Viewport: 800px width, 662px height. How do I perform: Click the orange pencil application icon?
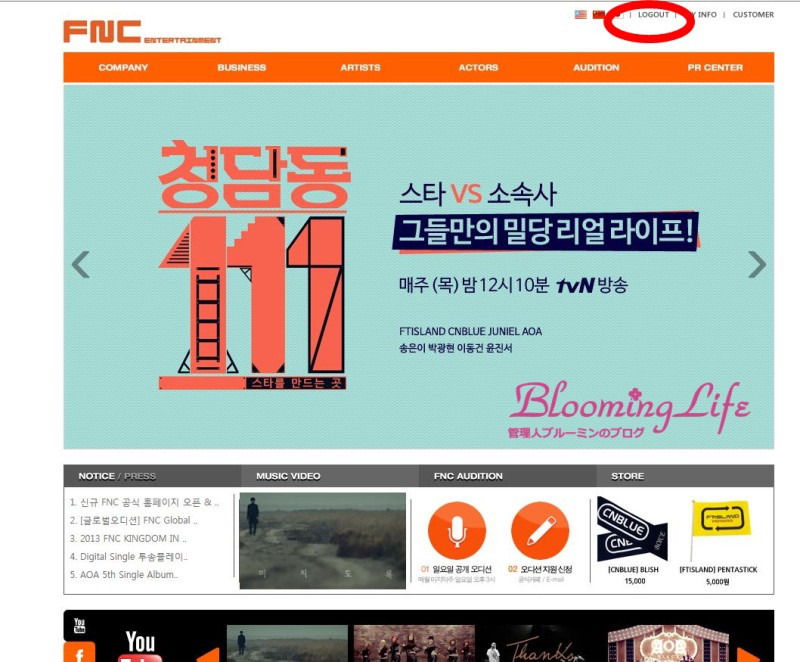tap(540, 530)
